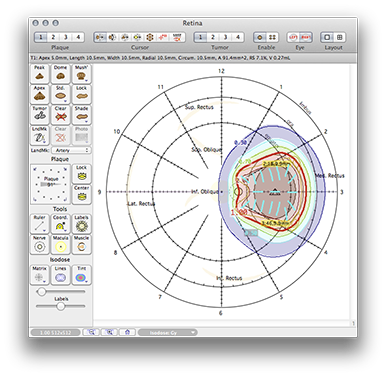Select Plaque number 2
Image resolution: width=386 pixels, height=377 pixels.
point(53,37)
